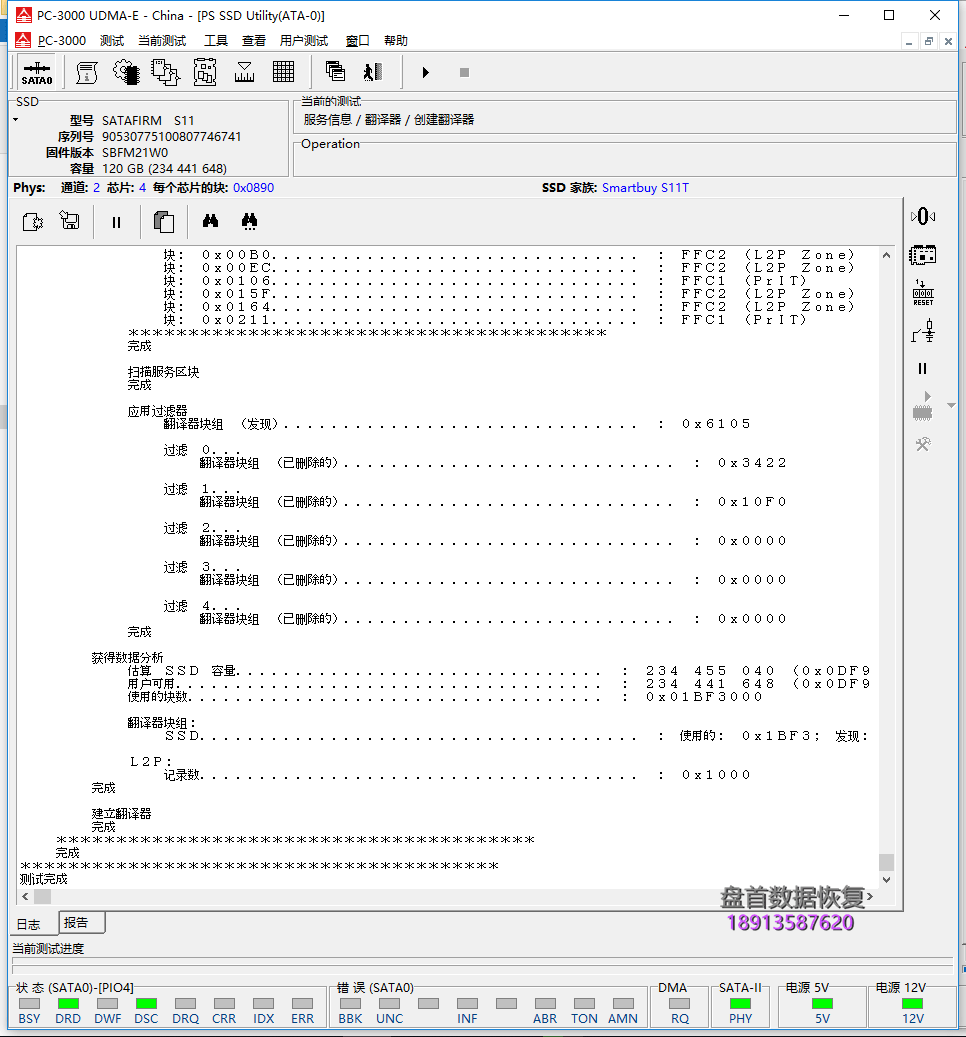Viewport: 966px width, 1037px height.
Task: Click the SATA0 port selector icon
Action: tap(37, 73)
